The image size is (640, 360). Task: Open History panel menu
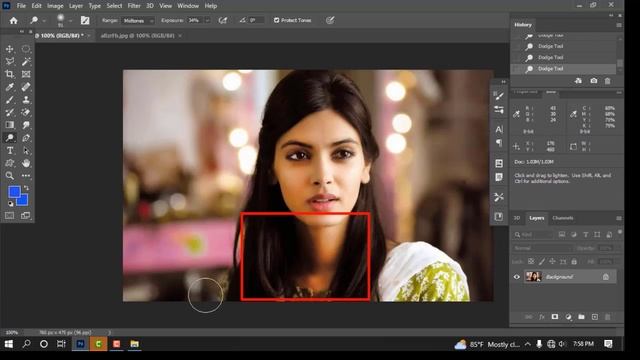tap(619, 25)
